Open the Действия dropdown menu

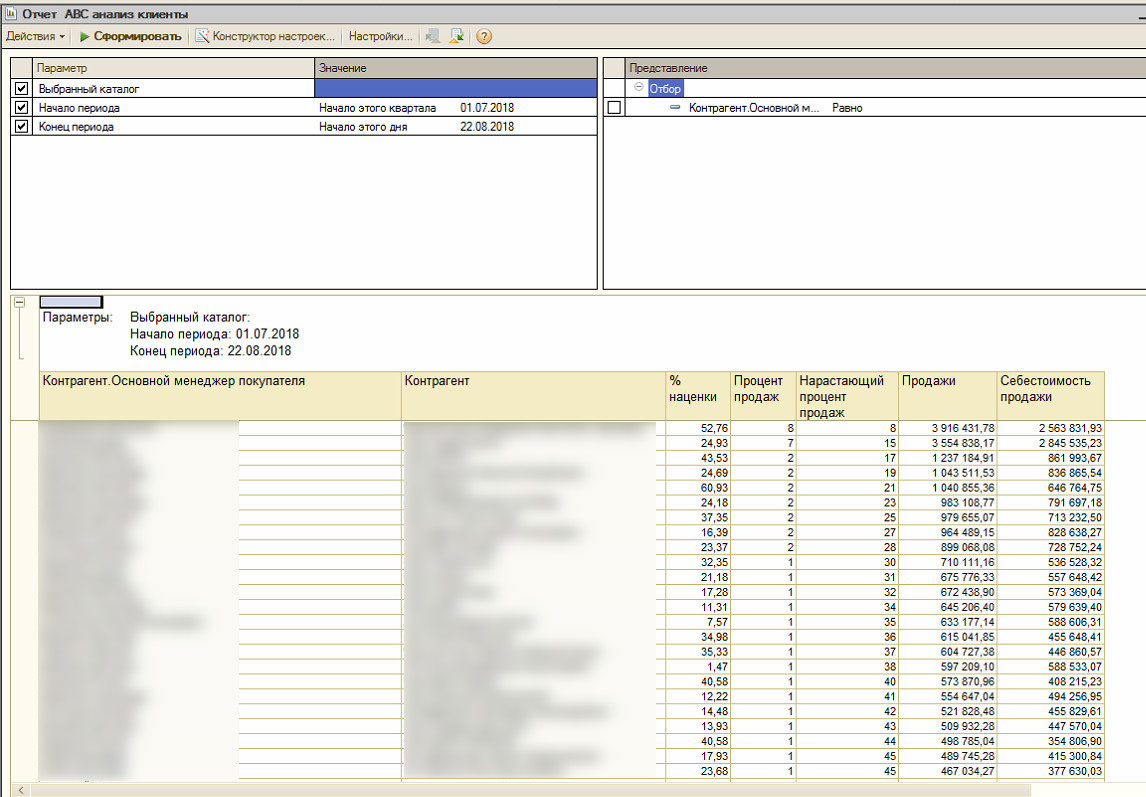click(x=35, y=36)
